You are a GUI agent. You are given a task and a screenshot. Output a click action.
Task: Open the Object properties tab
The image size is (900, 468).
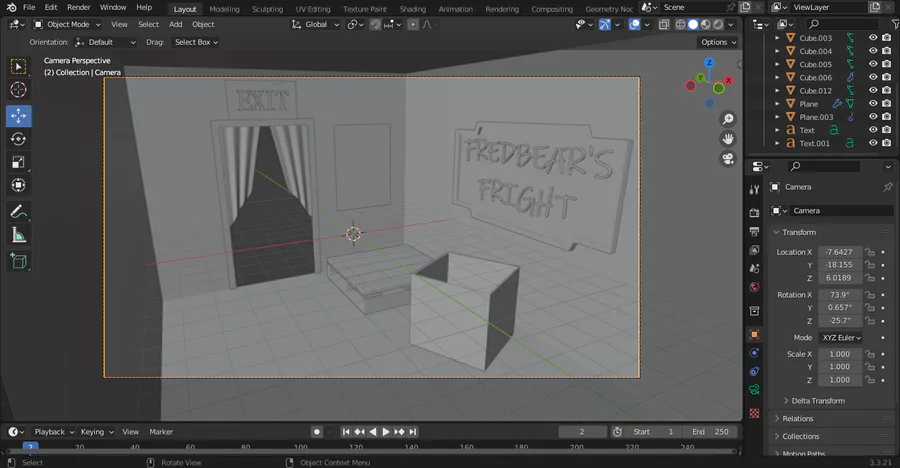pos(754,334)
